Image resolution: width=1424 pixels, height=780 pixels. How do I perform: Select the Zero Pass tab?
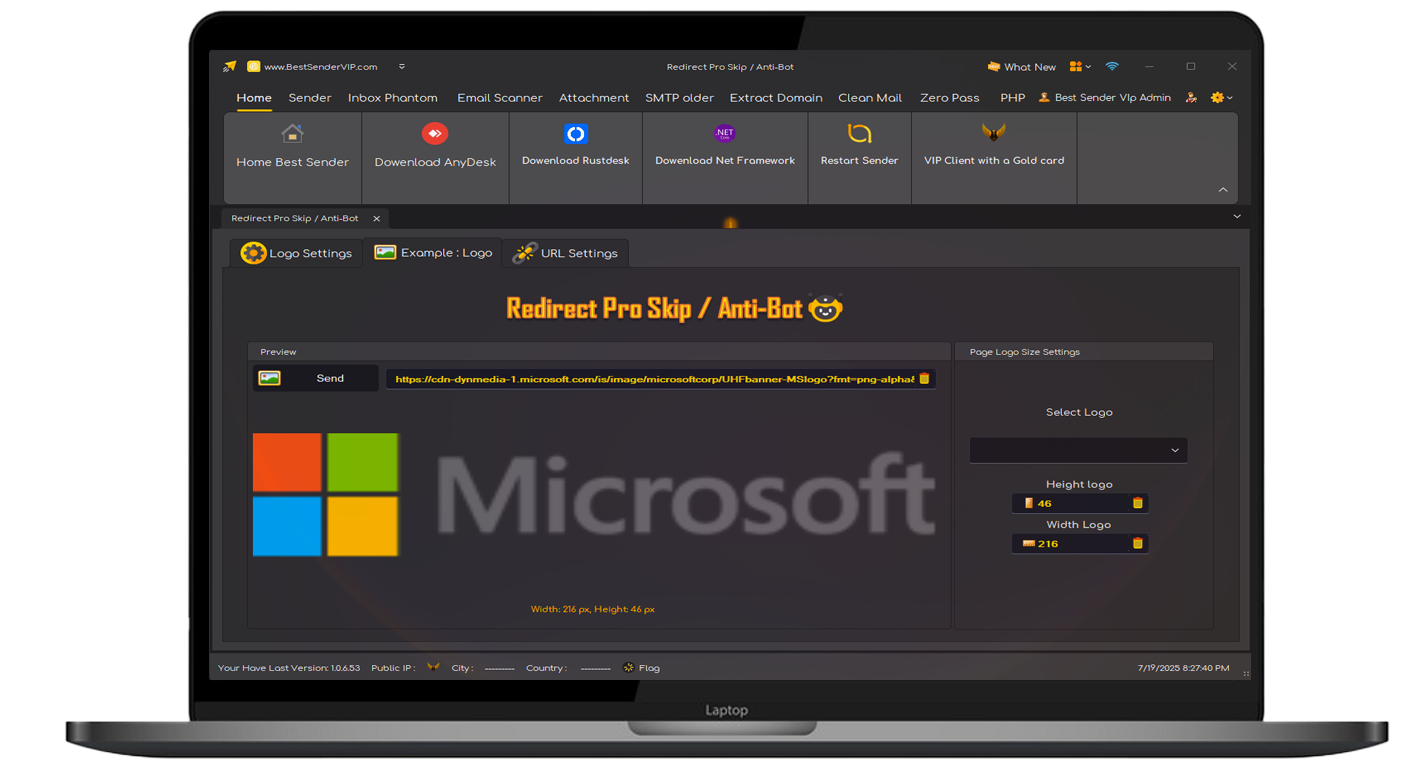950,98
